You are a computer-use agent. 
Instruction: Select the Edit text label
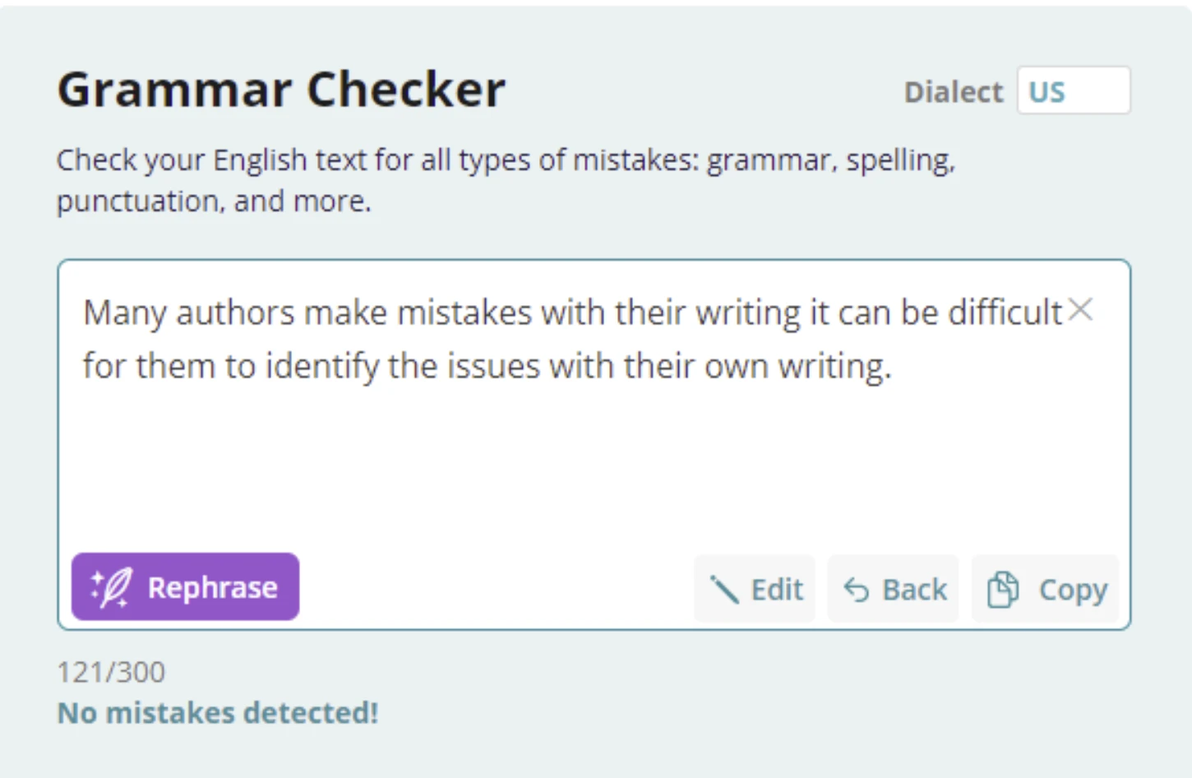coord(776,589)
